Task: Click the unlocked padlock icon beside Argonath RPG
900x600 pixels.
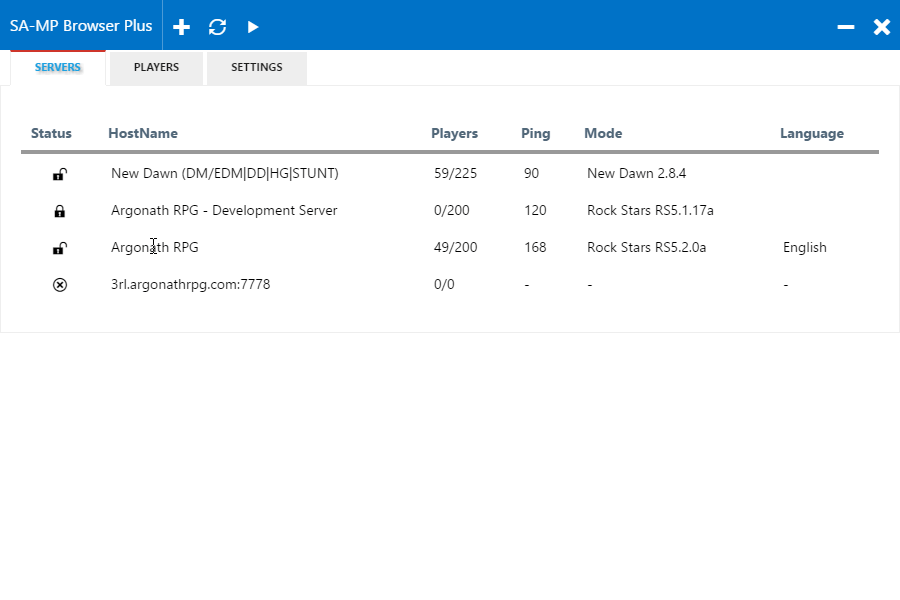Action: (60, 248)
